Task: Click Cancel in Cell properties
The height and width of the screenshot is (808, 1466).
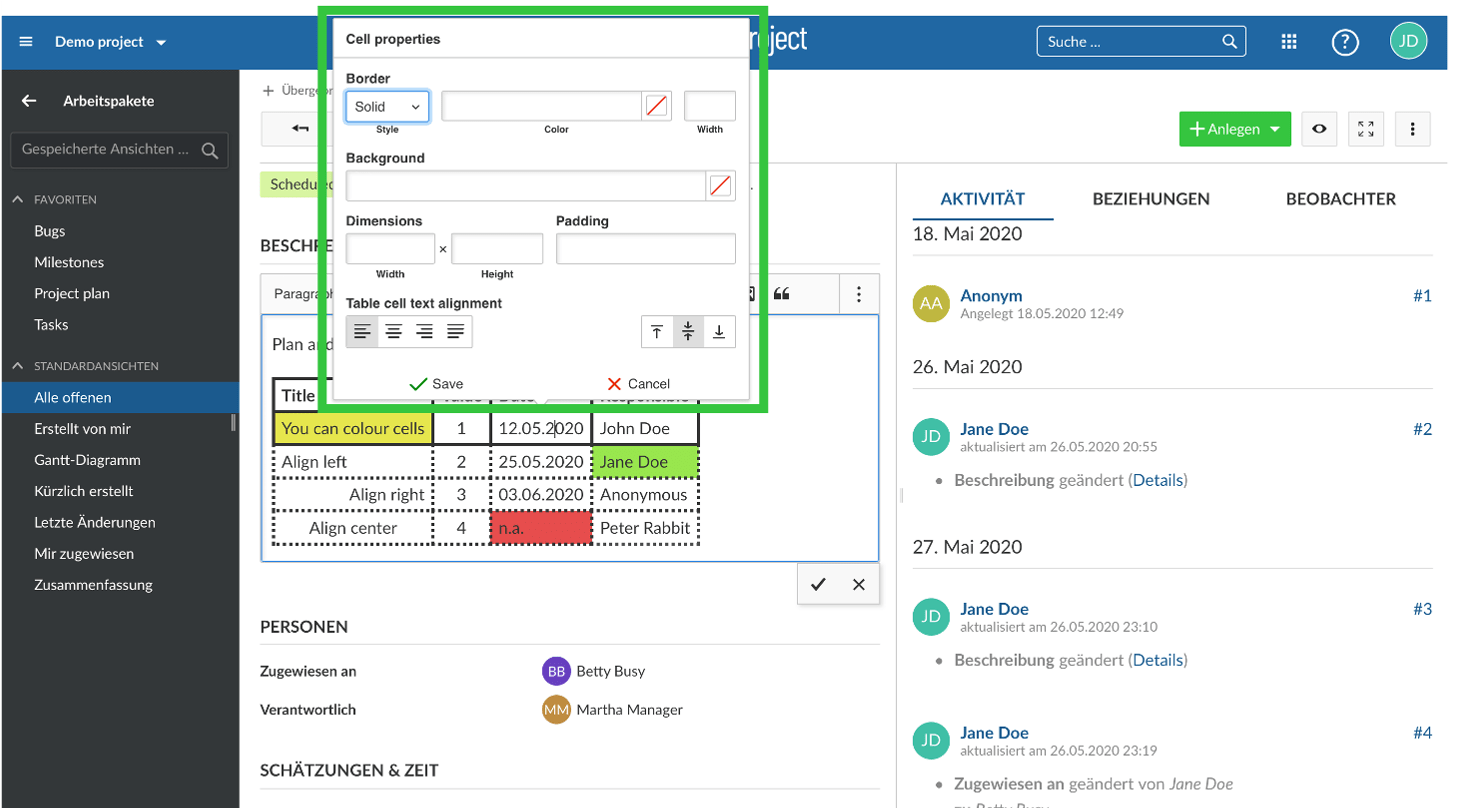Action: point(638,384)
